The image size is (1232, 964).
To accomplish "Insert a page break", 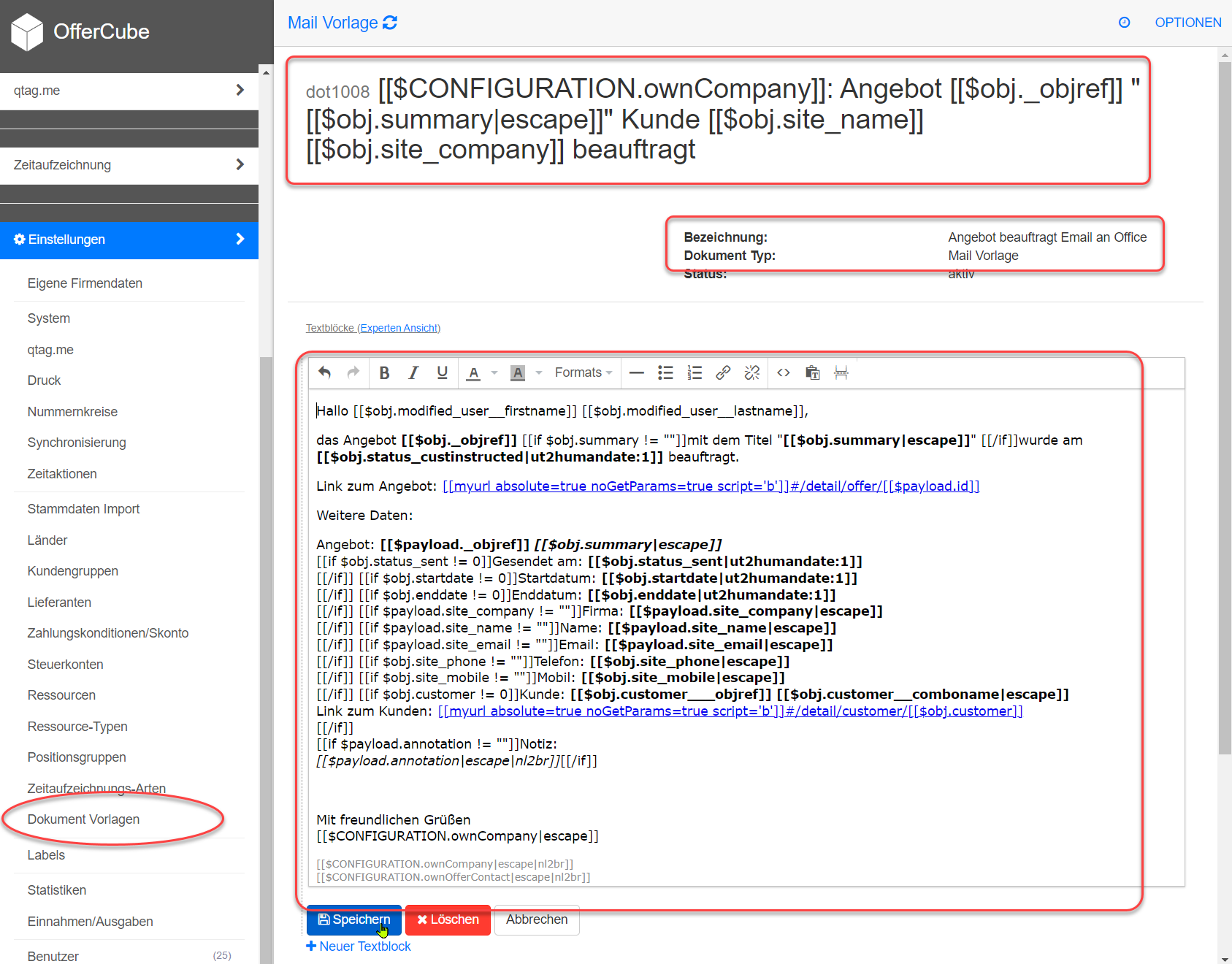I will [841, 372].
